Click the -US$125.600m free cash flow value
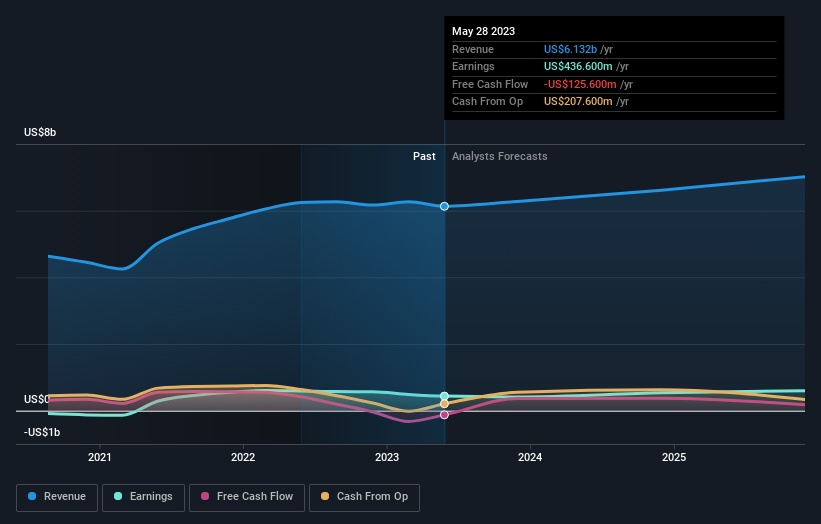Screen dimensions: 821x524 pyautogui.click(x=580, y=84)
